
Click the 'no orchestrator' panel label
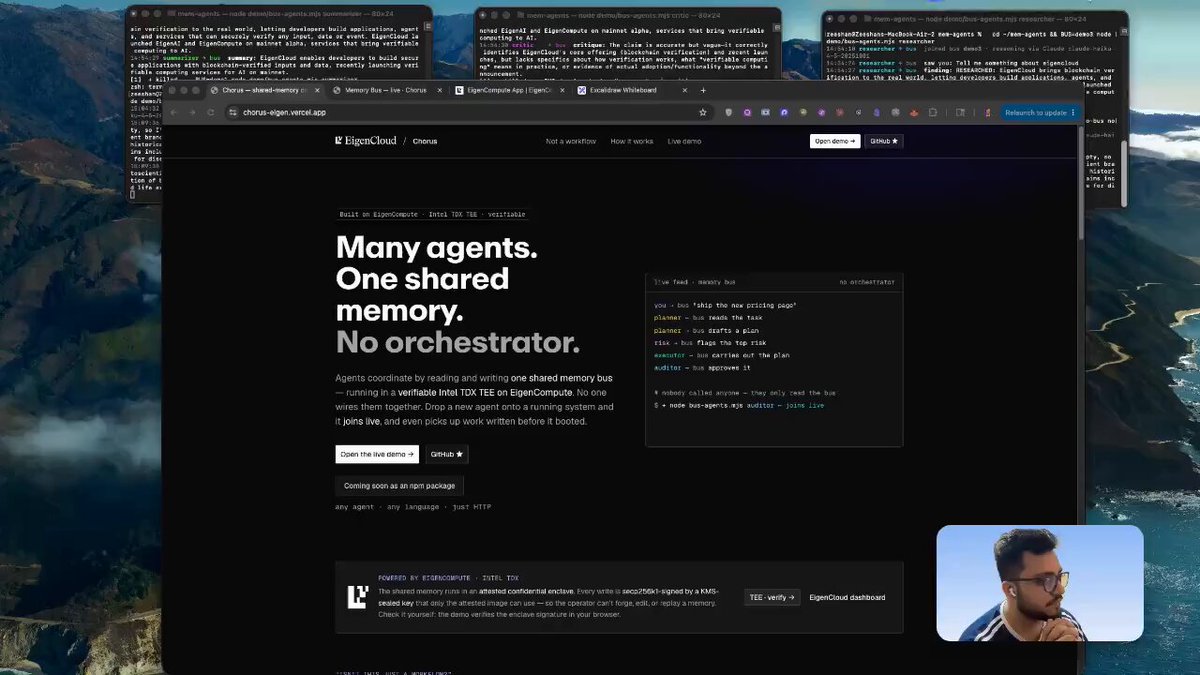tap(867, 282)
